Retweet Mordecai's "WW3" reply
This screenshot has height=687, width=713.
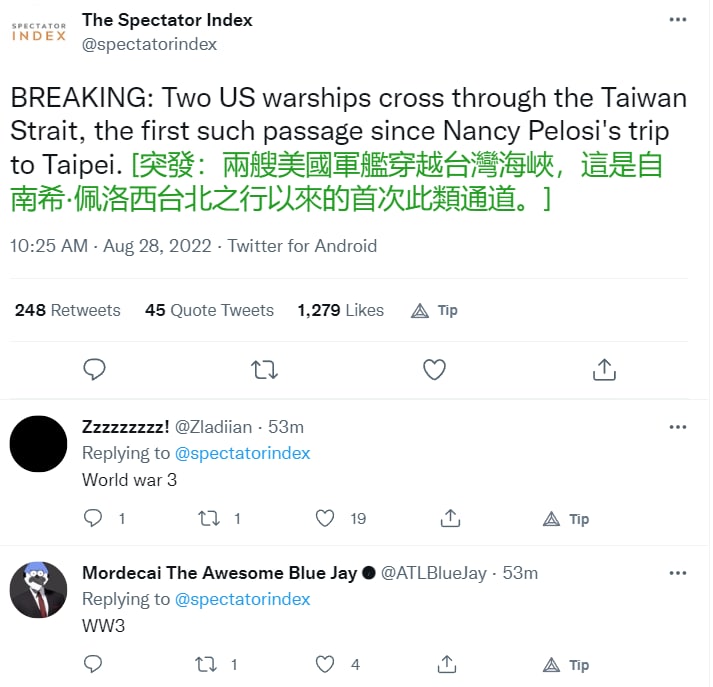coord(208,664)
